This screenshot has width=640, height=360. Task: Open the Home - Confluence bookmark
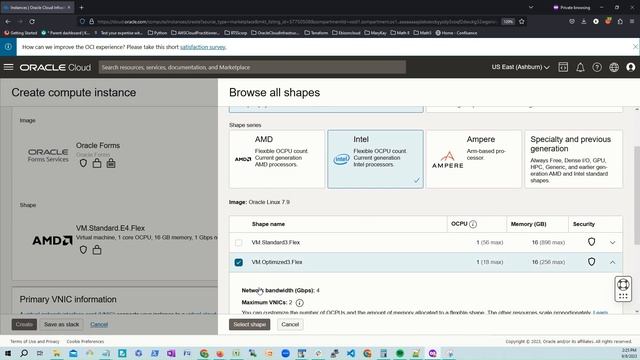(456, 33)
